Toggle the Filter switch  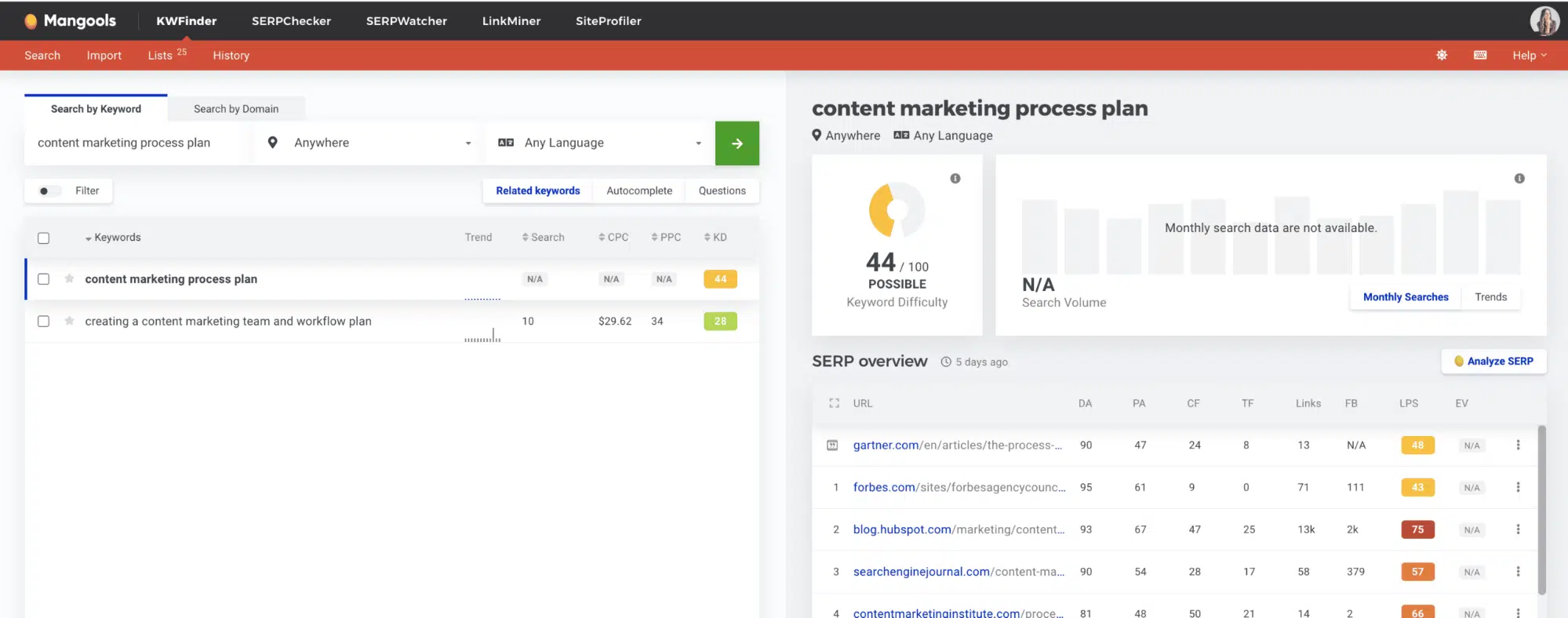tap(49, 191)
